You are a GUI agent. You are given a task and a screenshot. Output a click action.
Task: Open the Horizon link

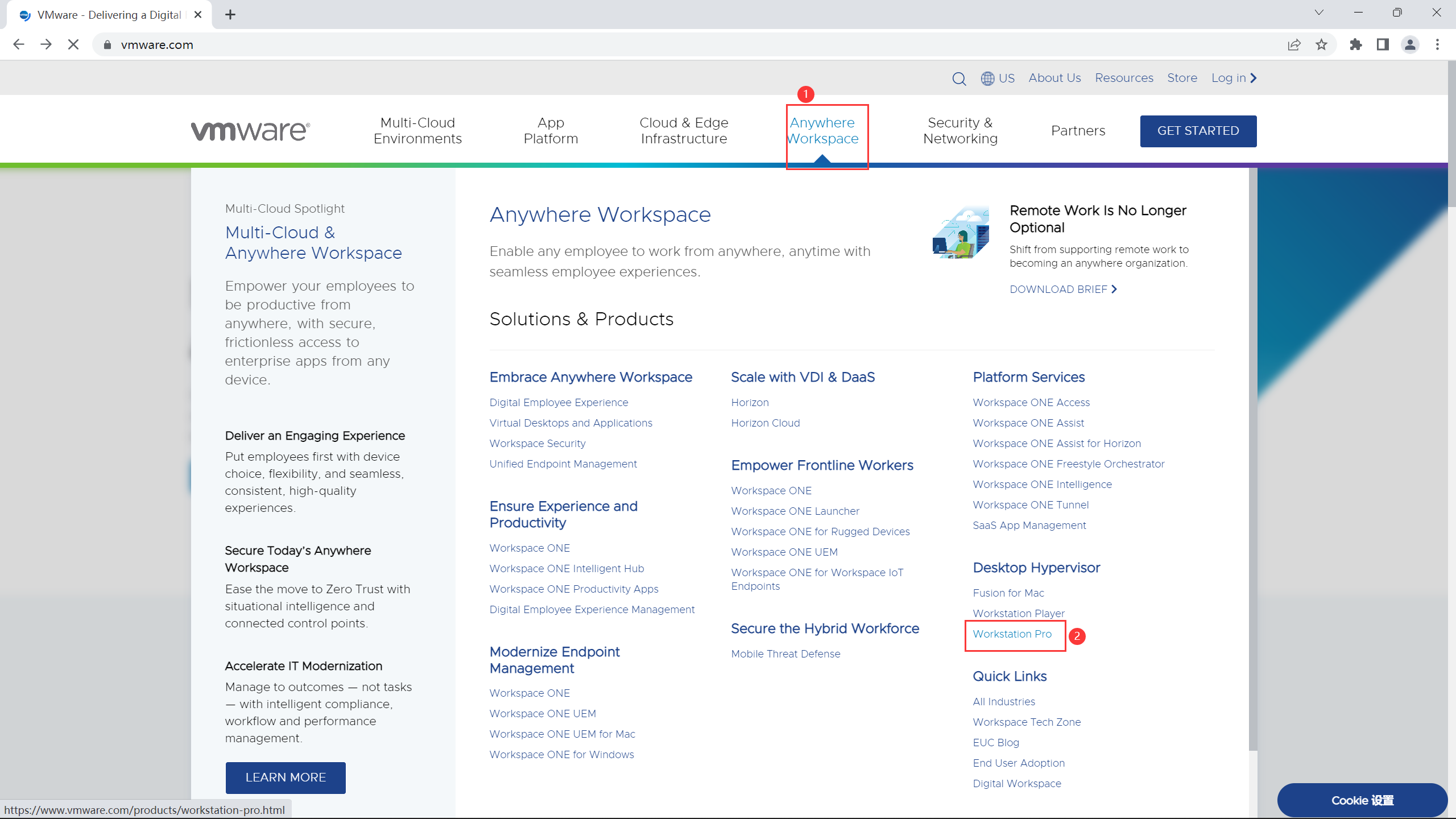[750, 403]
